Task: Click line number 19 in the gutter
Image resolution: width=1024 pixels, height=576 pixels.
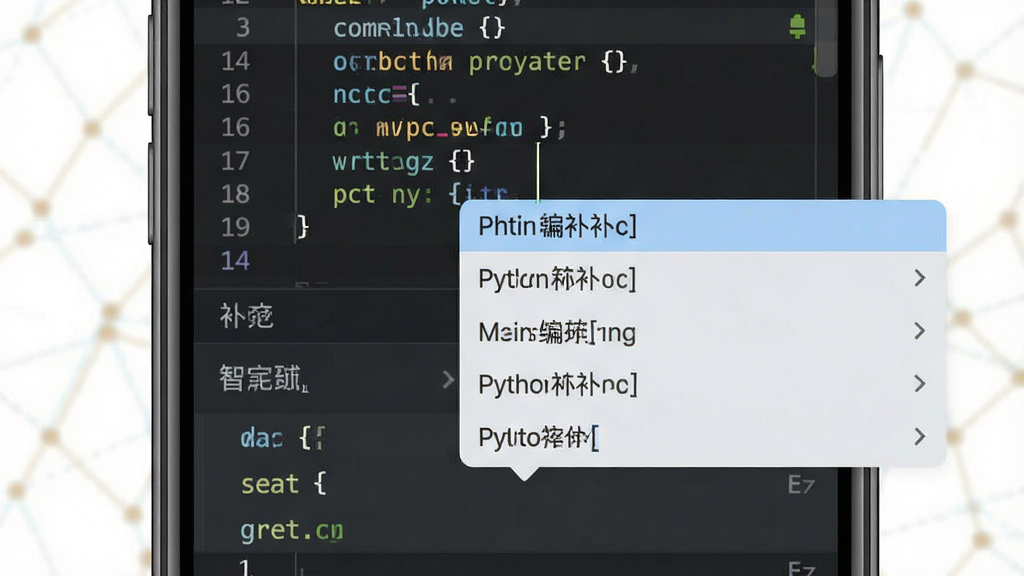Action: pos(235,227)
